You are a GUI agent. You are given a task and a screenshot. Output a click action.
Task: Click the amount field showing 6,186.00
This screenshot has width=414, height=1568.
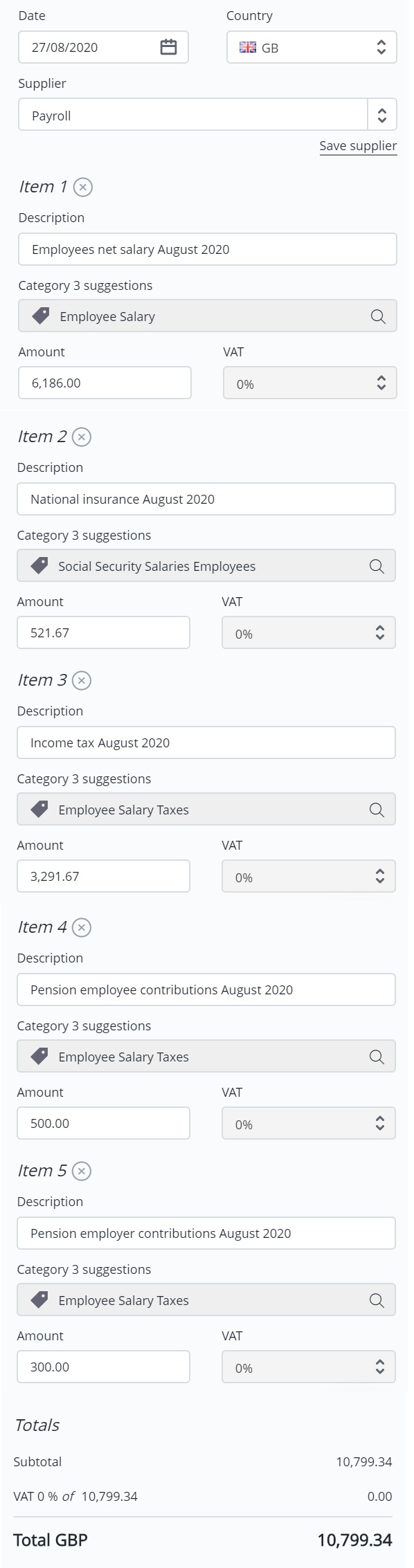(x=105, y=383)
